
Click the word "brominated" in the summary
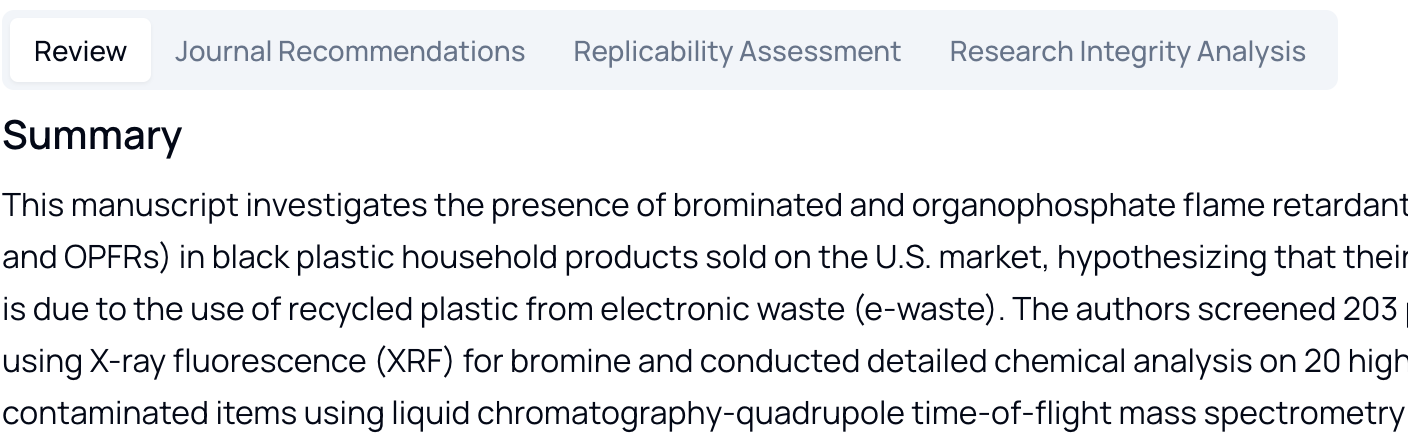[x=757, y=205]
